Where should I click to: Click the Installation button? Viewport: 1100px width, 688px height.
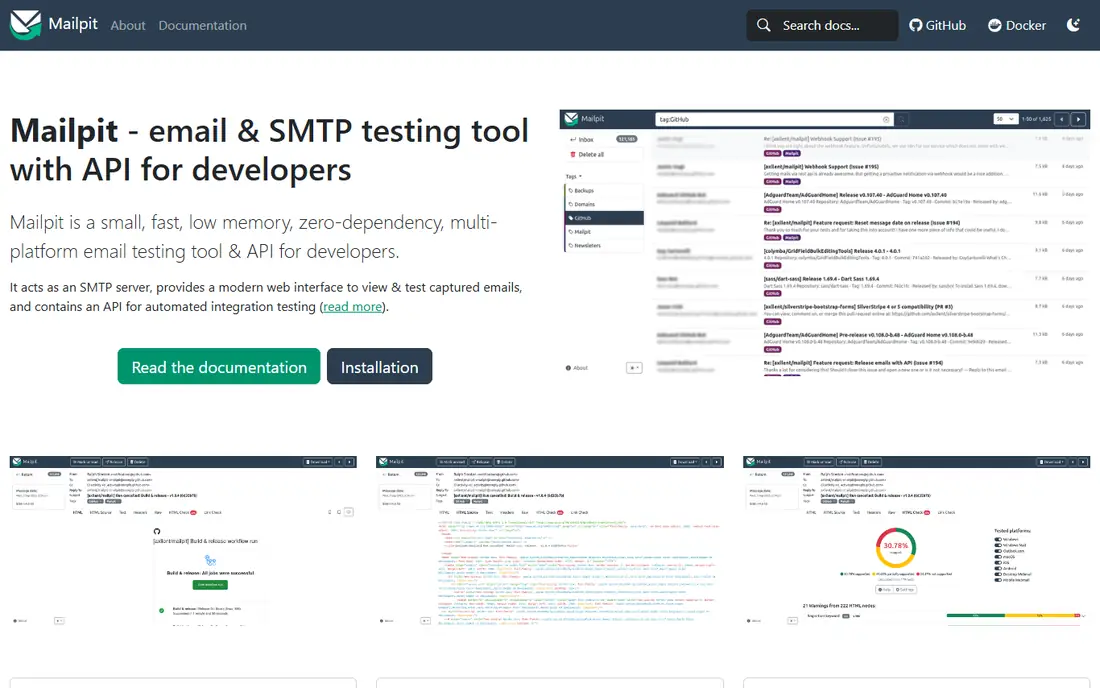[380, 366]
